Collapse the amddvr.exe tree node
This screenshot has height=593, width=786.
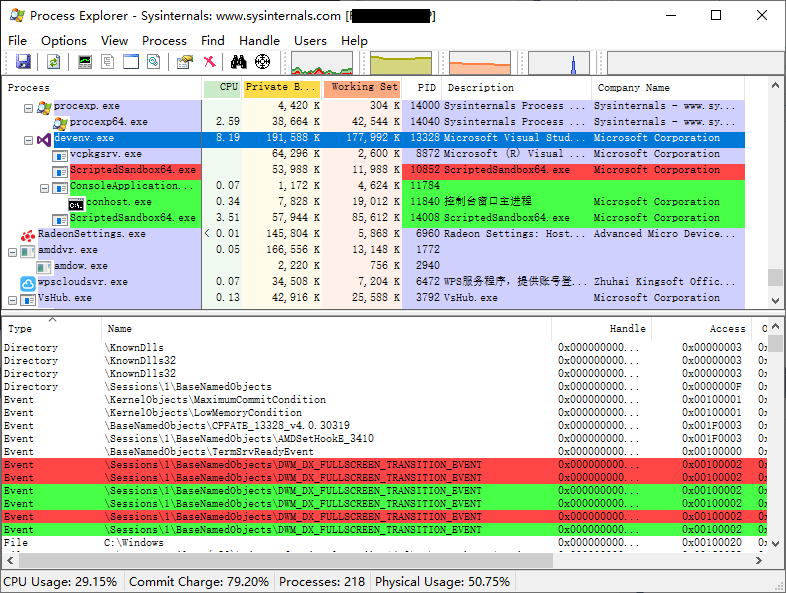tap(13, 253)
